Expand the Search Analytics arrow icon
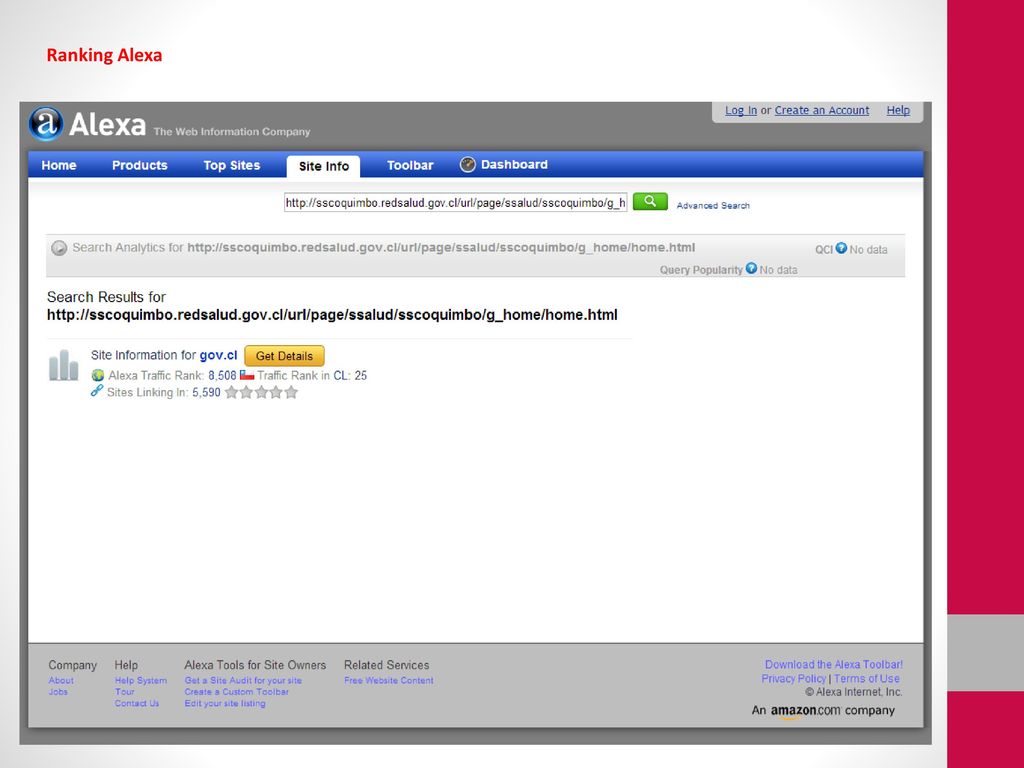The width and height of the screenshot is (1024, 768). pos(59,248)
